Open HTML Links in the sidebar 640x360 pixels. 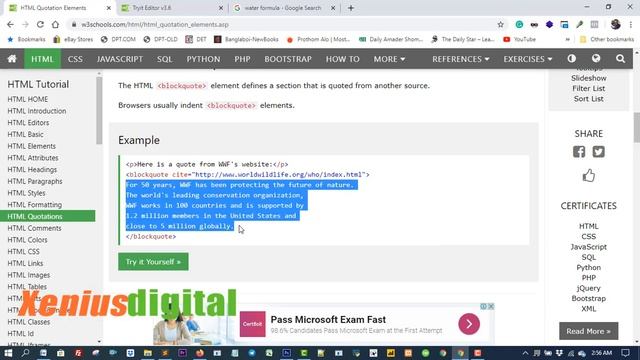pos(25,263)
